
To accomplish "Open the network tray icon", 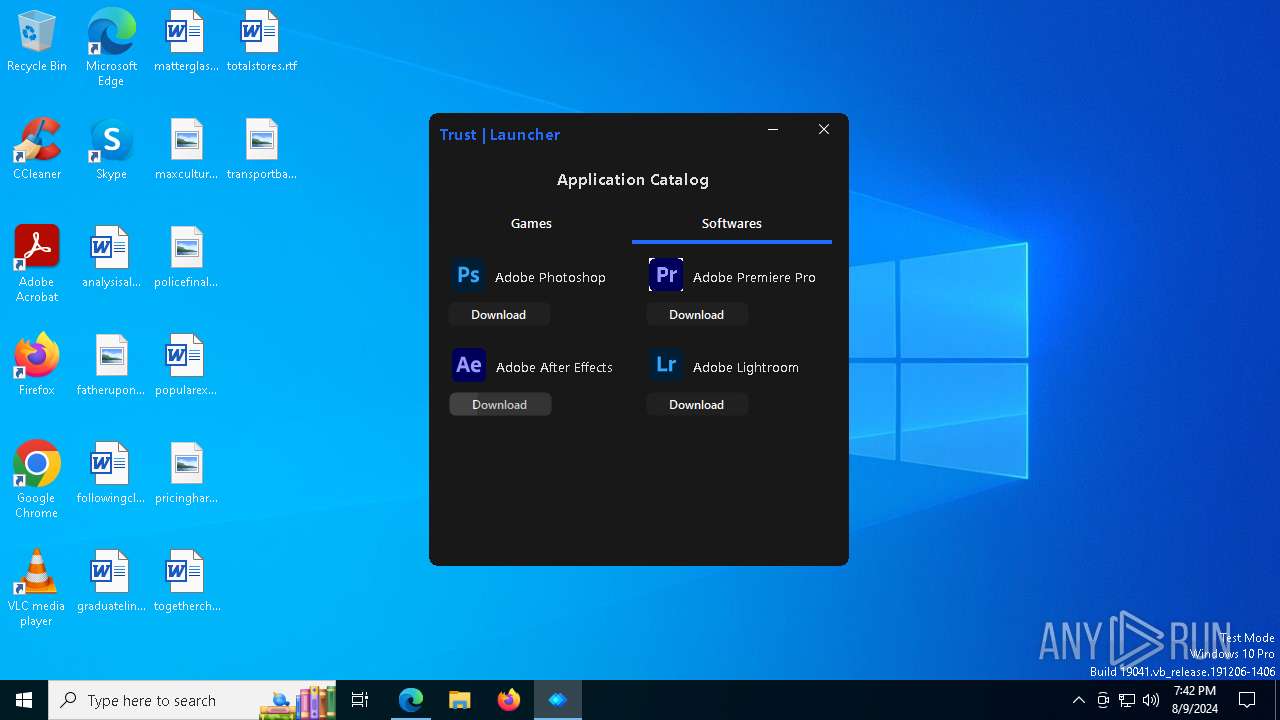I will click(1127, 700).
